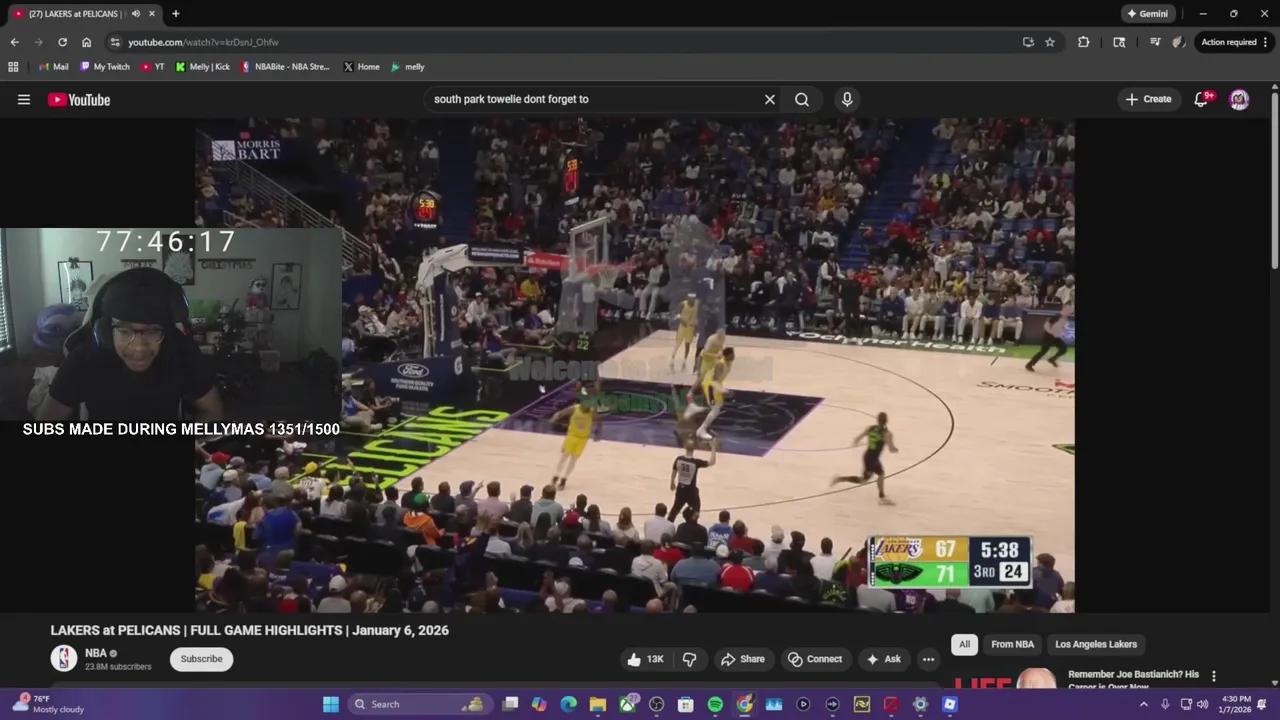
Task: Open the Chrome three-dot menu
Action: [x=1266, y=42]
